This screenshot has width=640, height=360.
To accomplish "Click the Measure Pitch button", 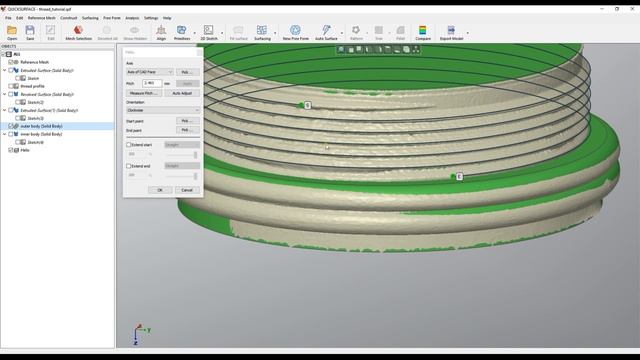I will 144,93.
